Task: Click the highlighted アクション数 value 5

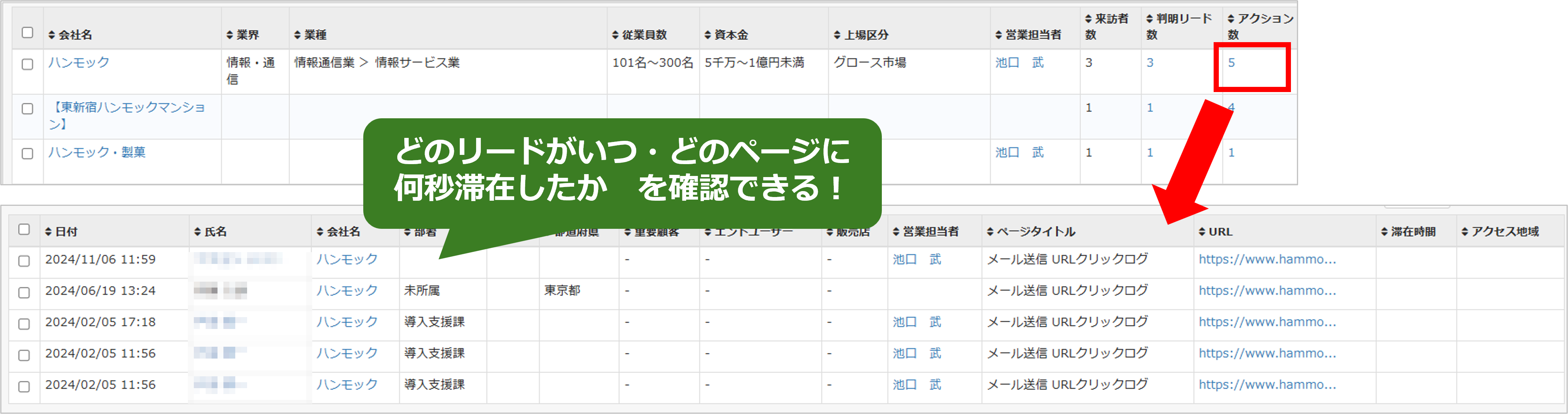Action: [1231, 62]
